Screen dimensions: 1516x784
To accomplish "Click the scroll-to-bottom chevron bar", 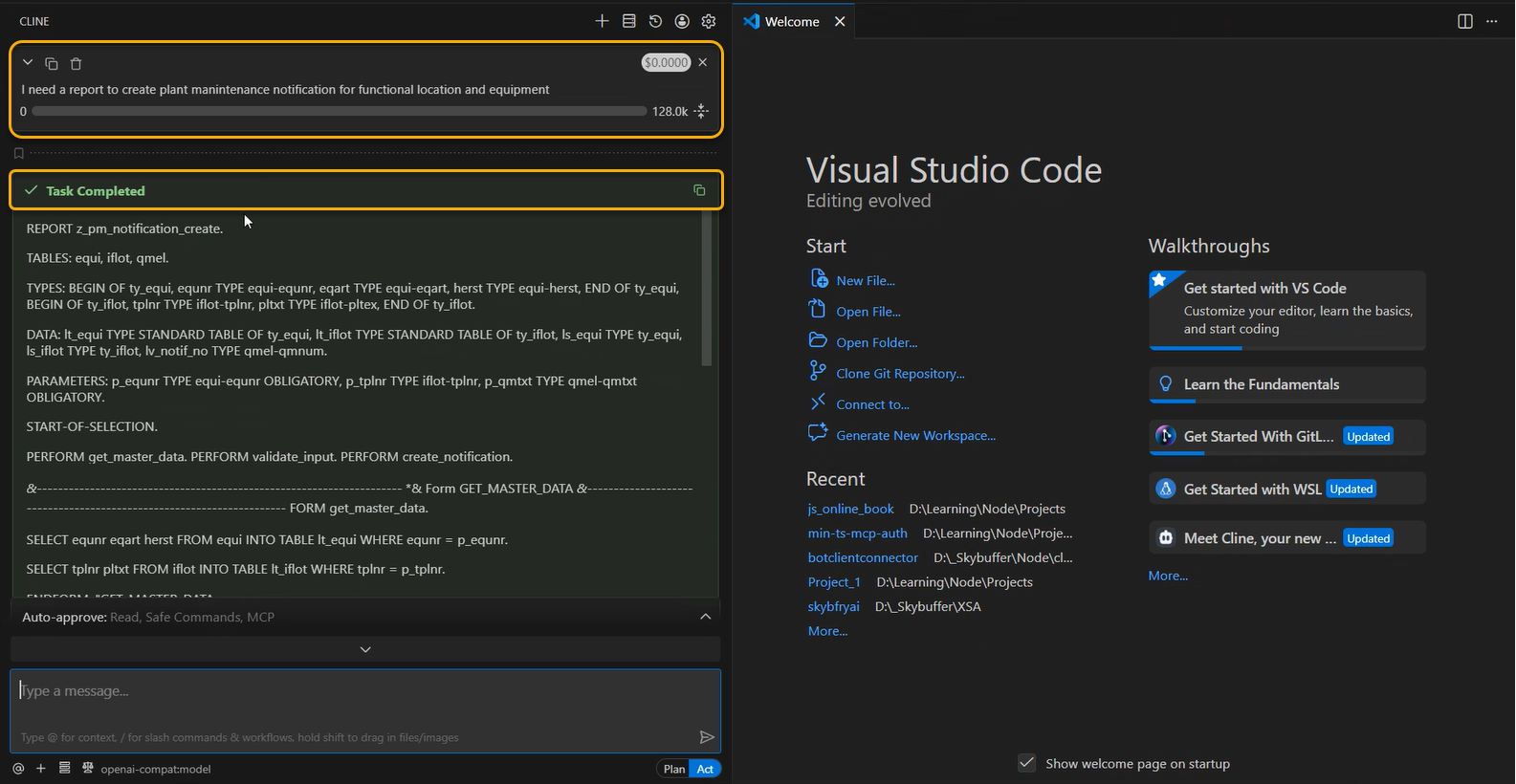I will tap(365, 649).
